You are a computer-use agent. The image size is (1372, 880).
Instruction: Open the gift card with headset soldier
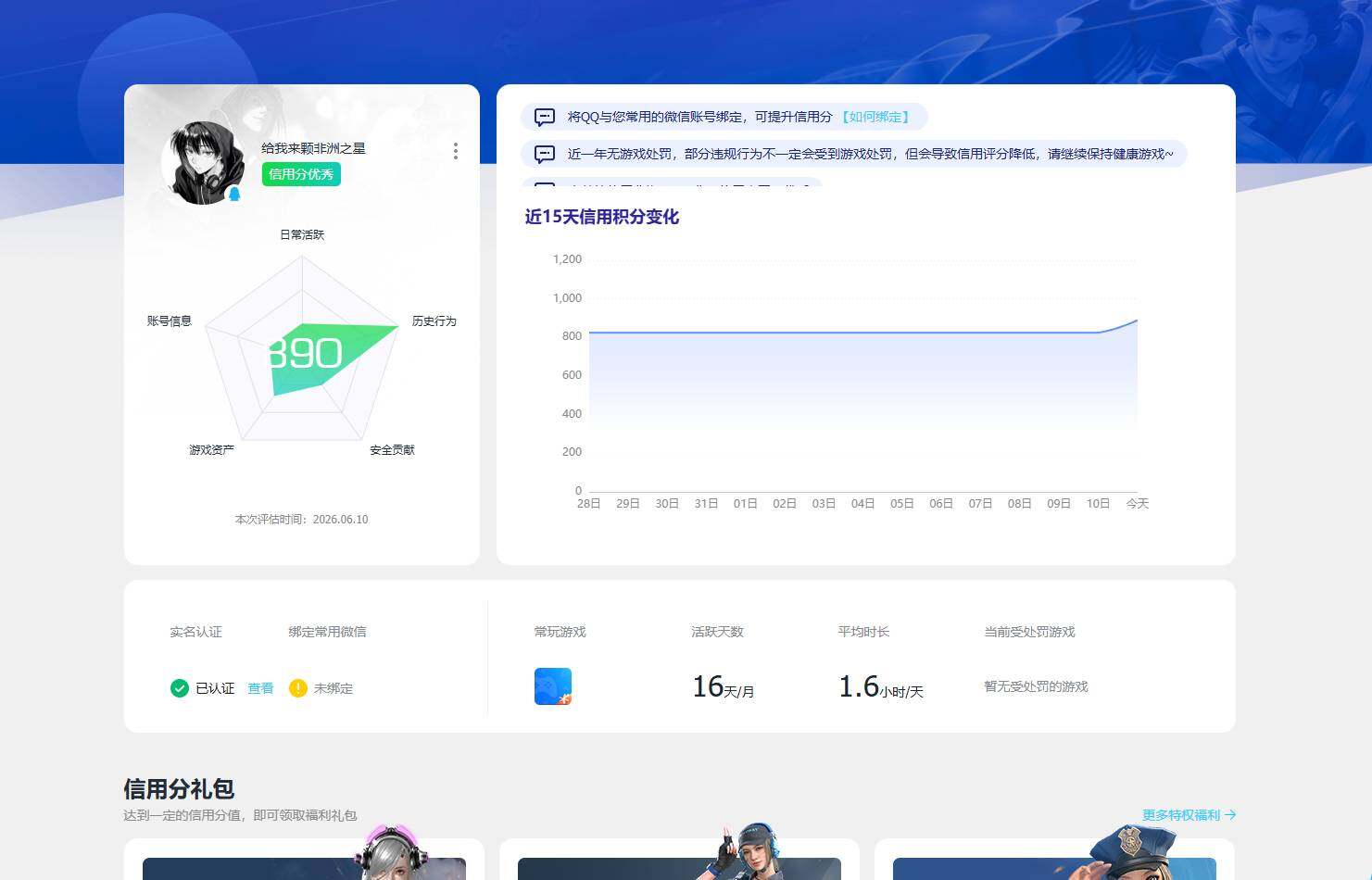(679, 860)
